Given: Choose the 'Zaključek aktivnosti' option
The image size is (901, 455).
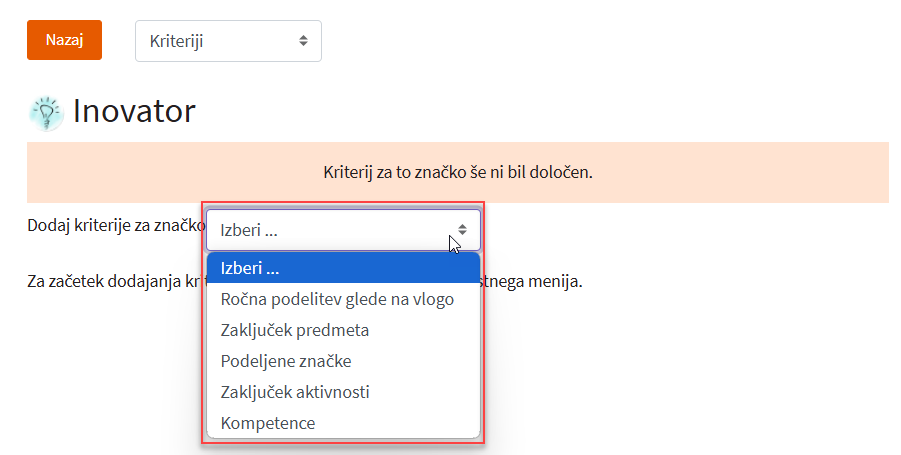Looking at the screenshot, I should coord(295,392).
